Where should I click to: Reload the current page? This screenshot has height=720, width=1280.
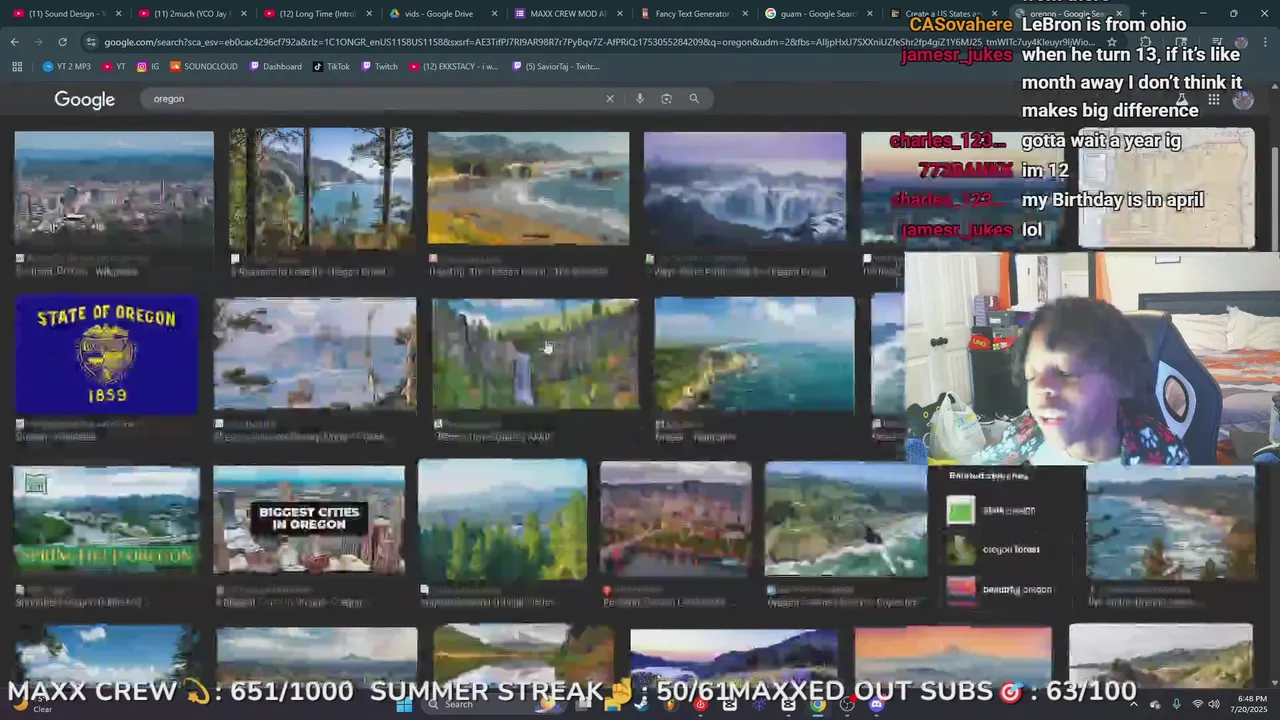point(62,42)
